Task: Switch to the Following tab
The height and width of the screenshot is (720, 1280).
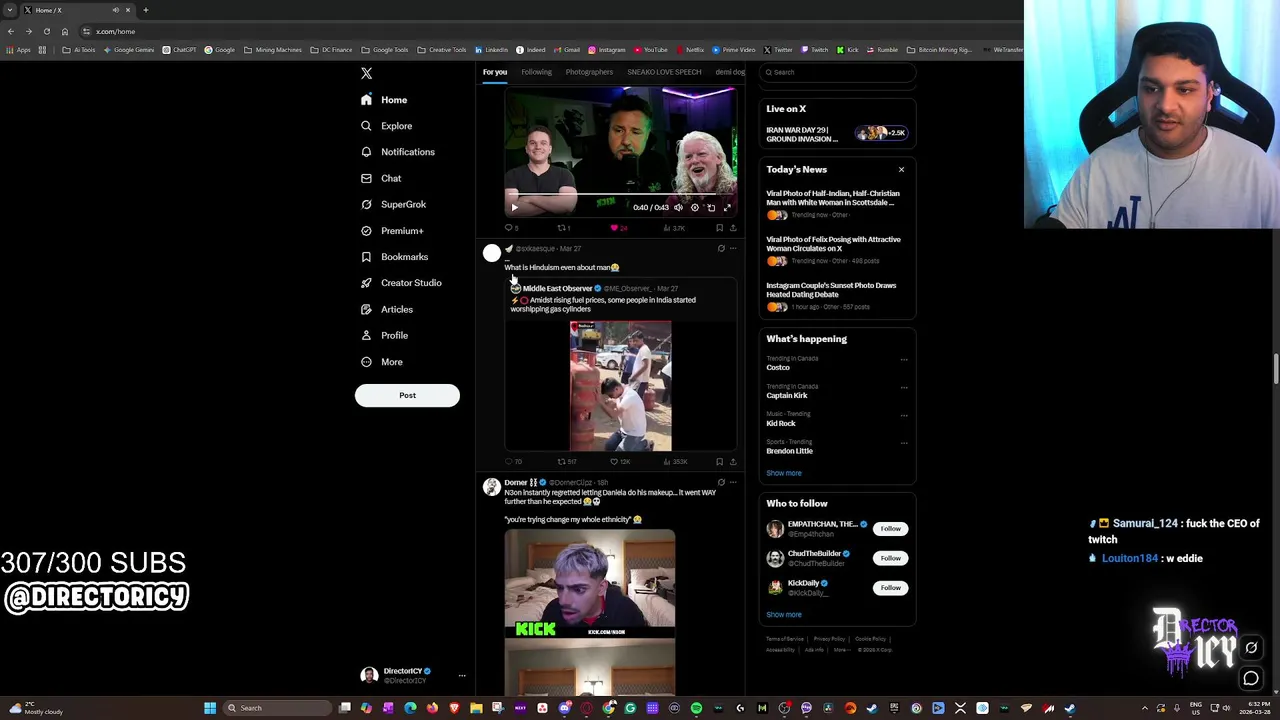Action: point(536,72)
